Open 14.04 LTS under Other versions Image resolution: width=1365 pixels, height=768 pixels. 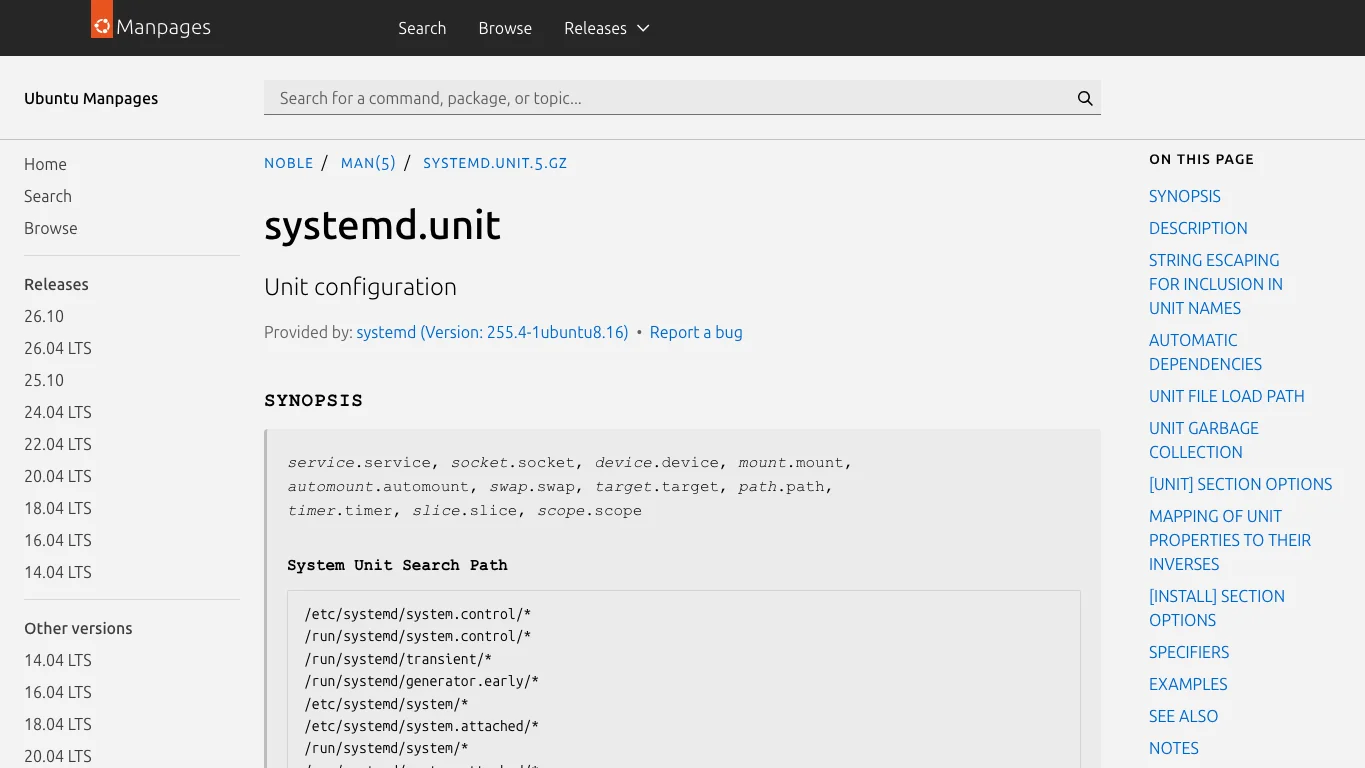(58, 660)
